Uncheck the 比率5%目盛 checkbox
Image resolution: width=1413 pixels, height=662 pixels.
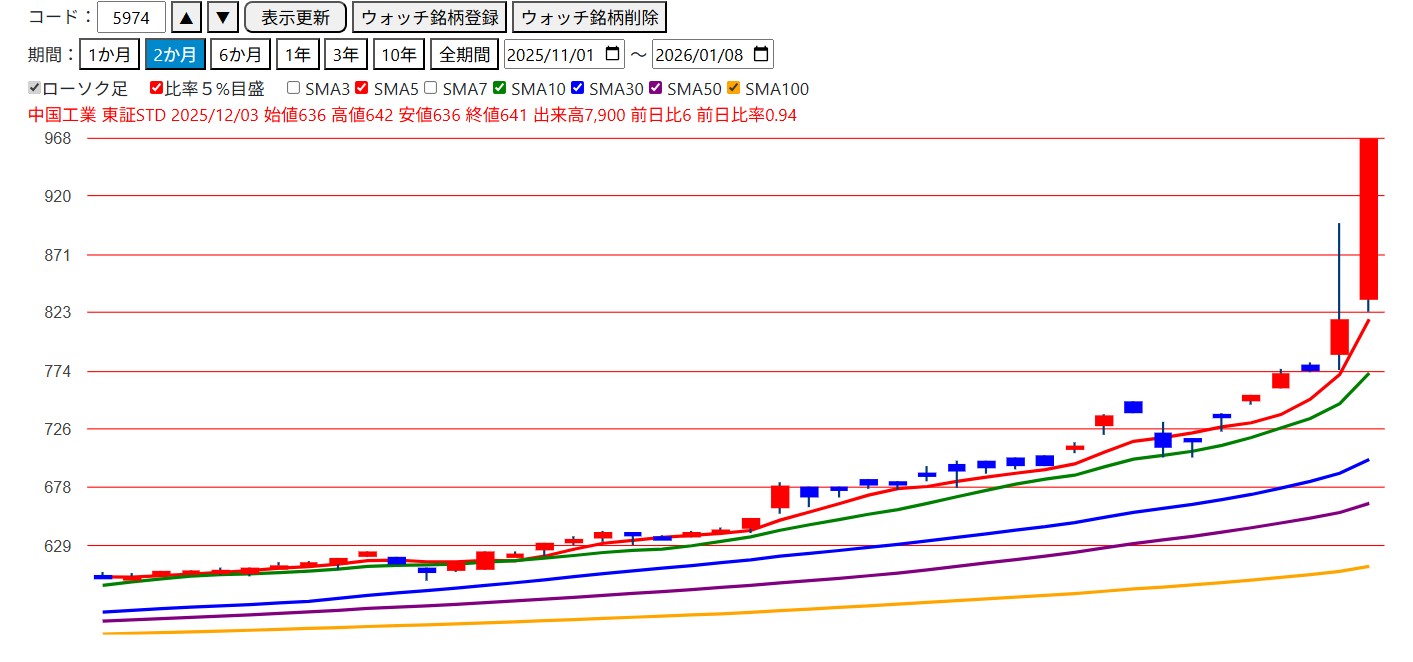pos(156,88)
